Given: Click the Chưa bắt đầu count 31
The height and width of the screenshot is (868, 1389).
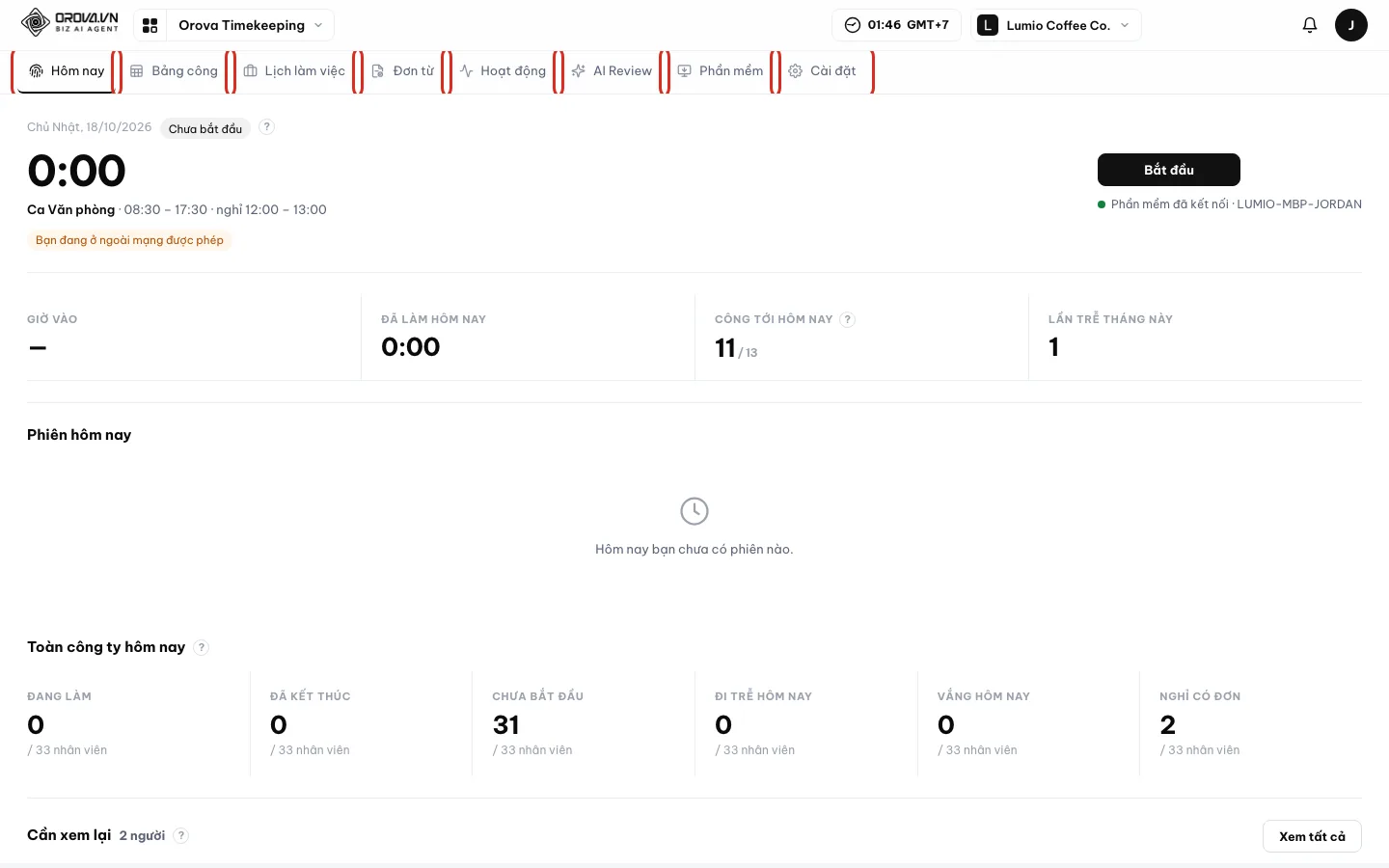Looking at the screenshot, I should click(506, 724).
